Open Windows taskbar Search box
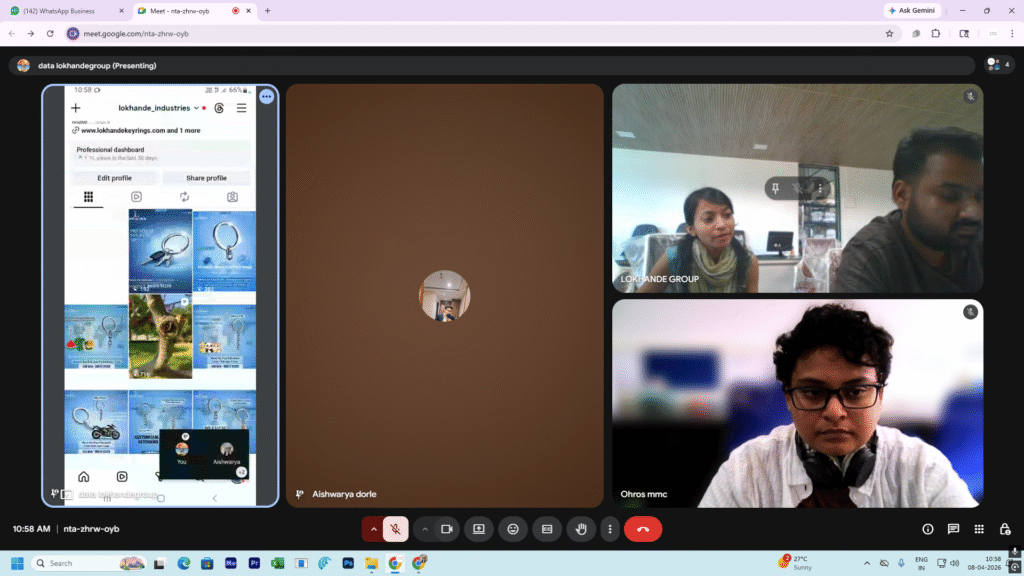1024x576 pixels. click(90, 563)
